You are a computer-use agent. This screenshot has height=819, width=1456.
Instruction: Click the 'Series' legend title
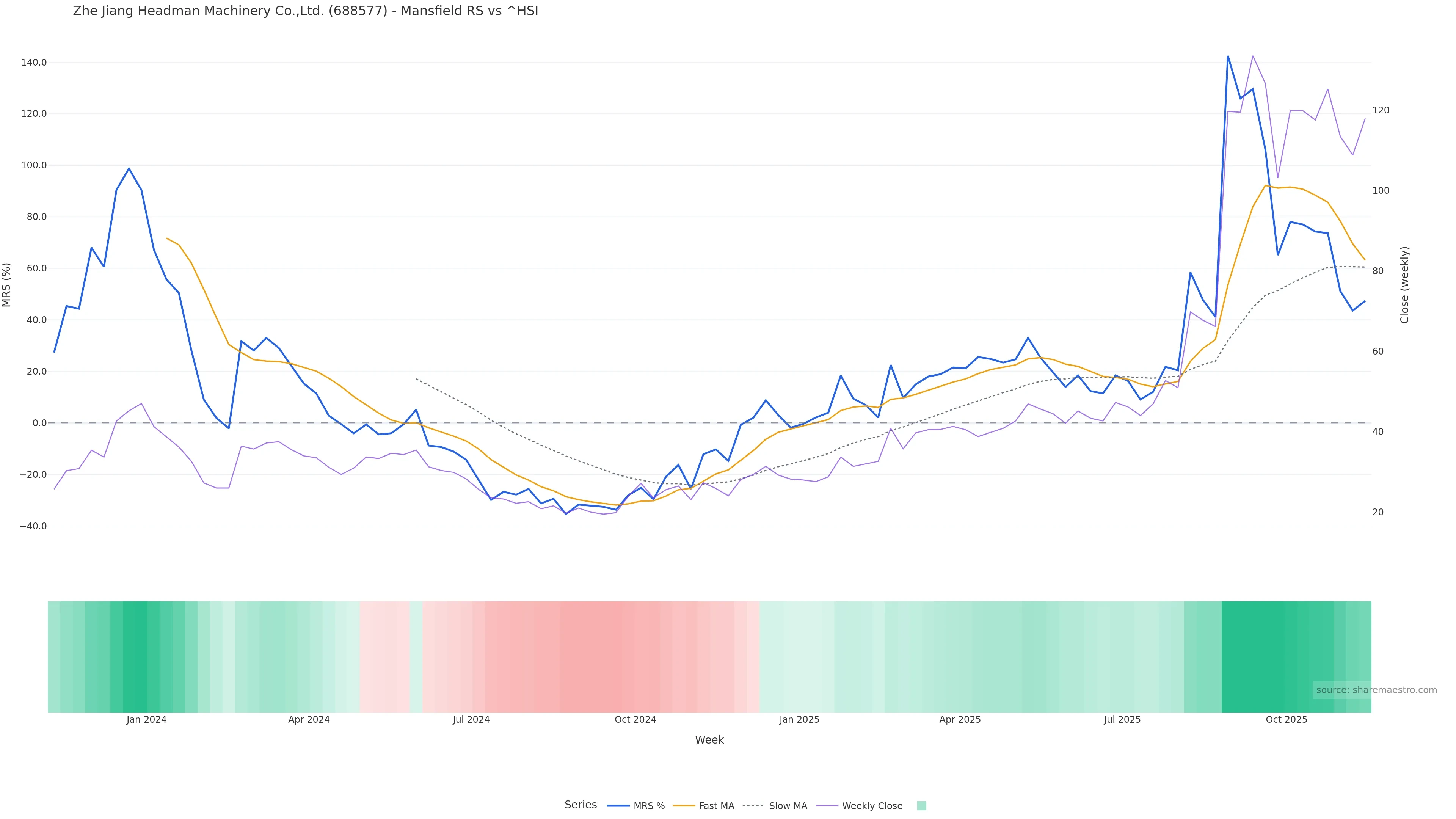coord(581,805)
